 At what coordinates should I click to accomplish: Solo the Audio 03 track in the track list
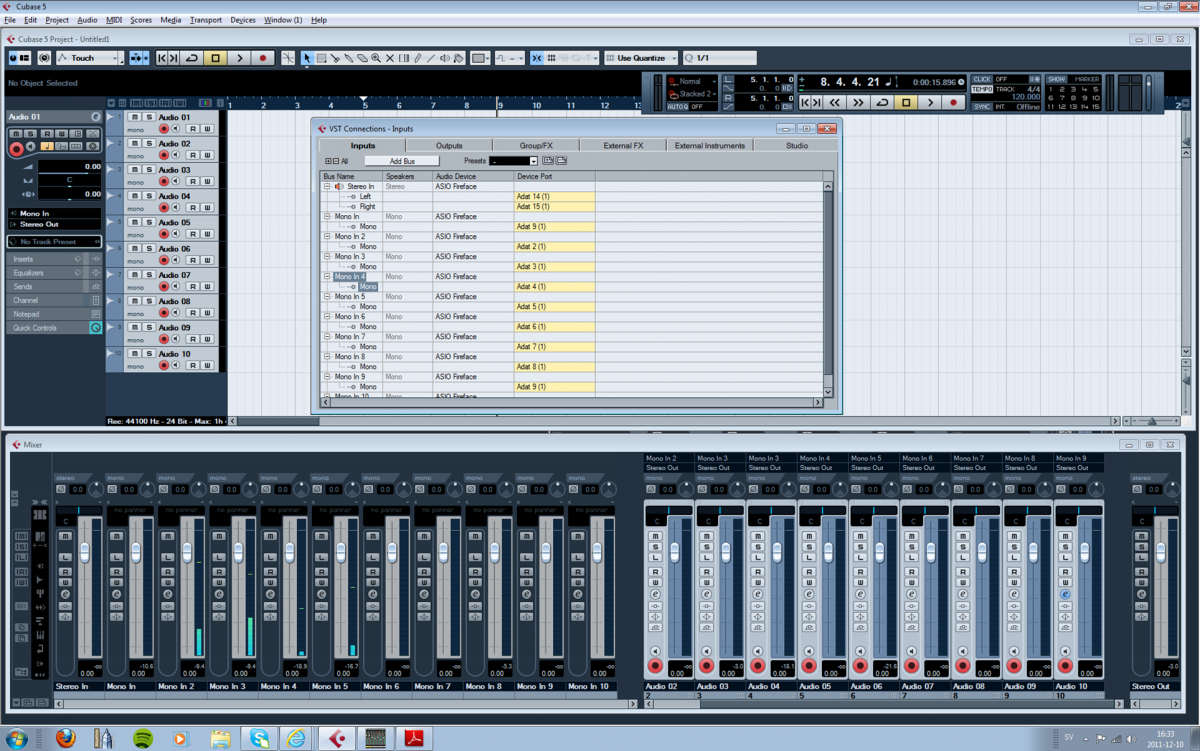148,170
